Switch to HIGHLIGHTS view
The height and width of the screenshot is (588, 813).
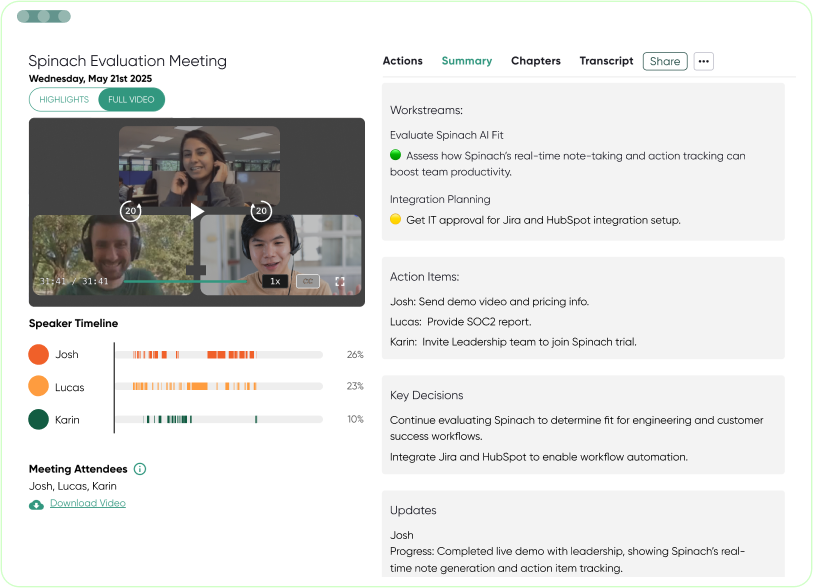[64, 100]
